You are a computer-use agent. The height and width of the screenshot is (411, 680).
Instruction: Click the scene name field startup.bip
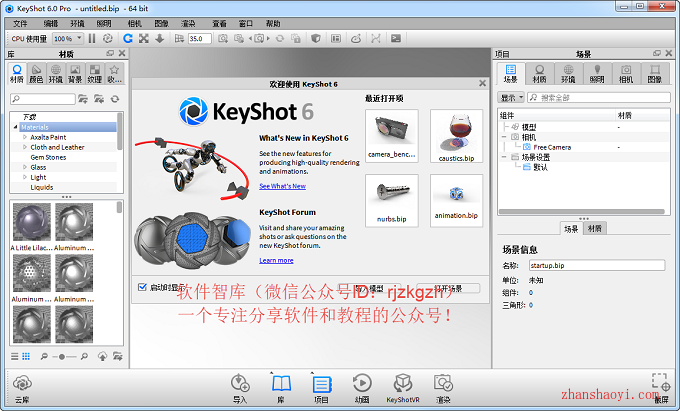coord(597,265)
